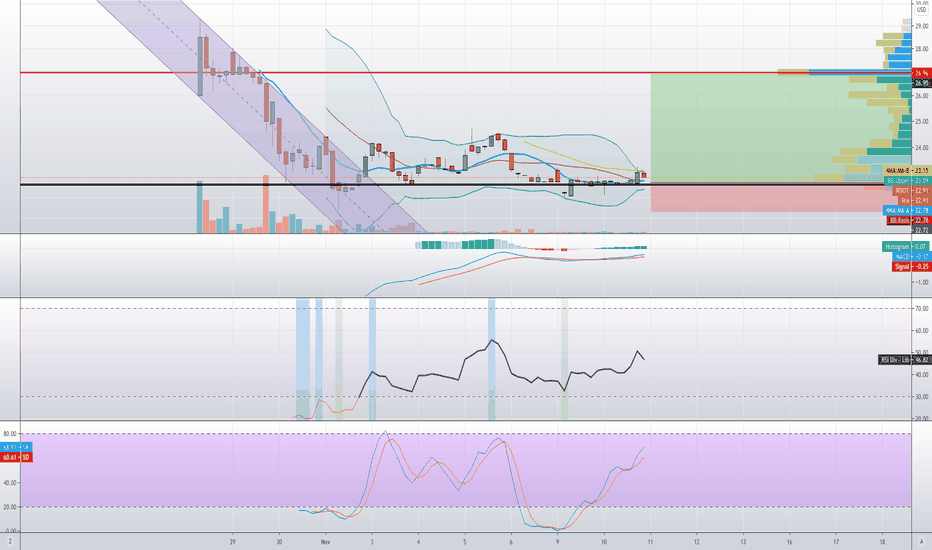Click the '80.00' stochastic axis level
This screenshot has height=550, width=932.
pyautogui.click(x=10, y=434)
